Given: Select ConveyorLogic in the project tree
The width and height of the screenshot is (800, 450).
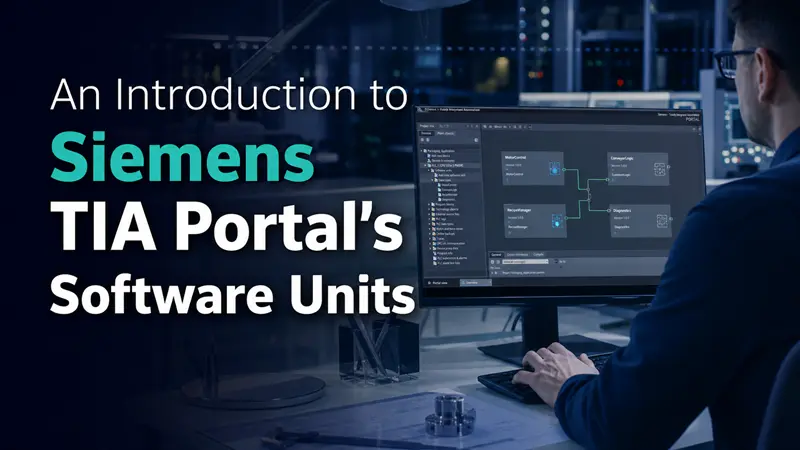Looking at the screenshot, I should 446,190.
